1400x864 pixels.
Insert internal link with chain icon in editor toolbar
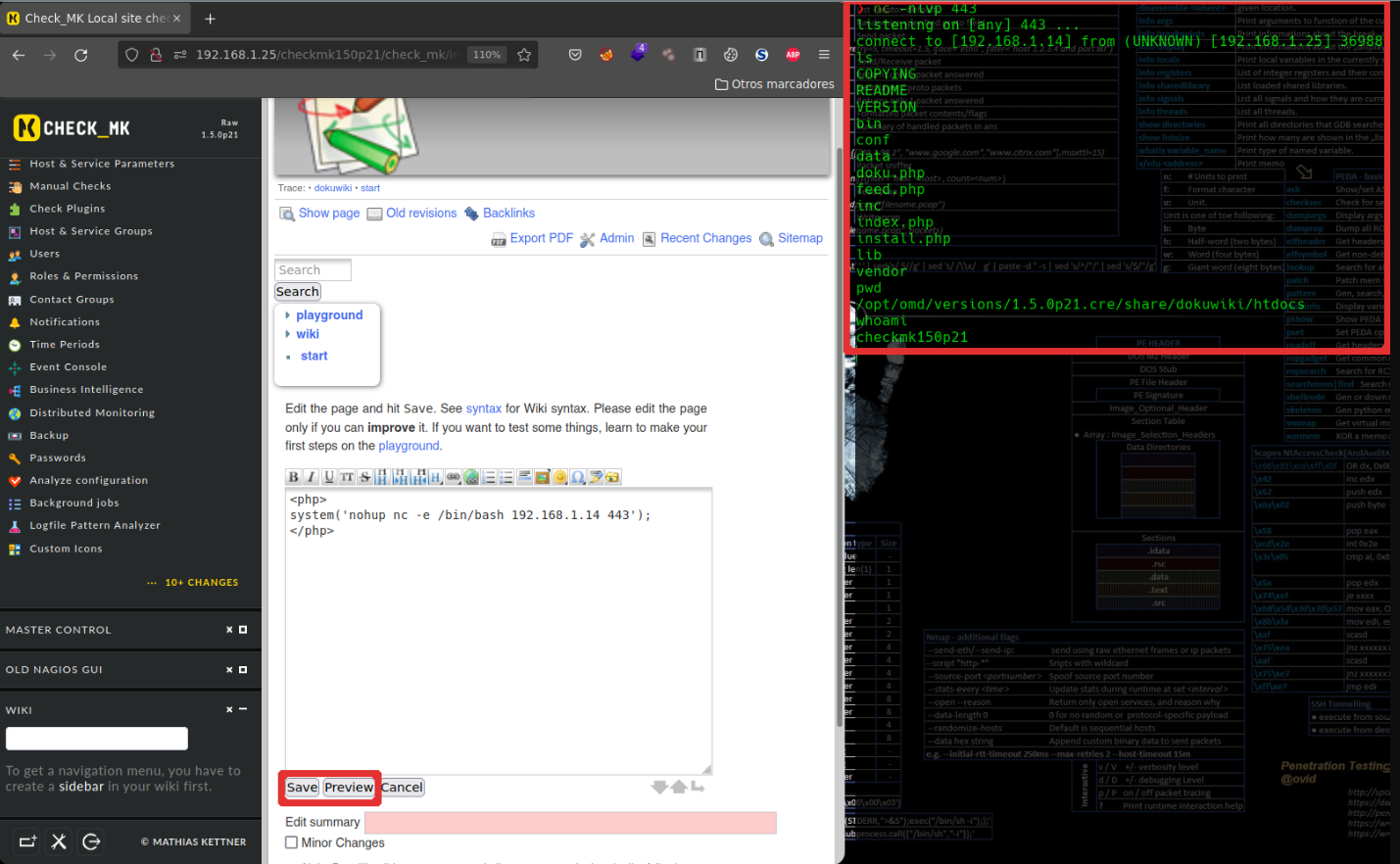453,477
